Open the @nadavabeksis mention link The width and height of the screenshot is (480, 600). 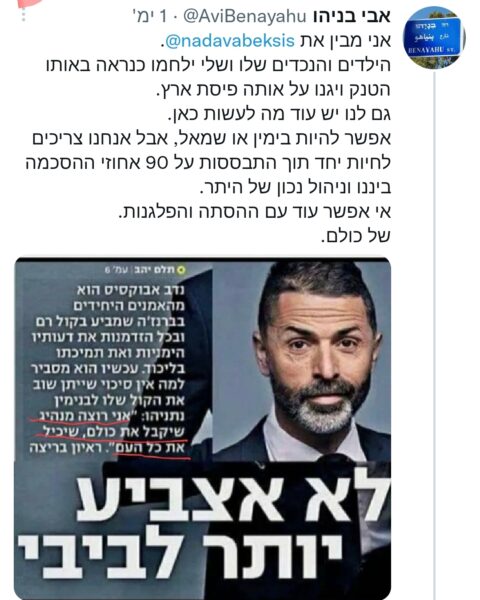tap(230, 41)
